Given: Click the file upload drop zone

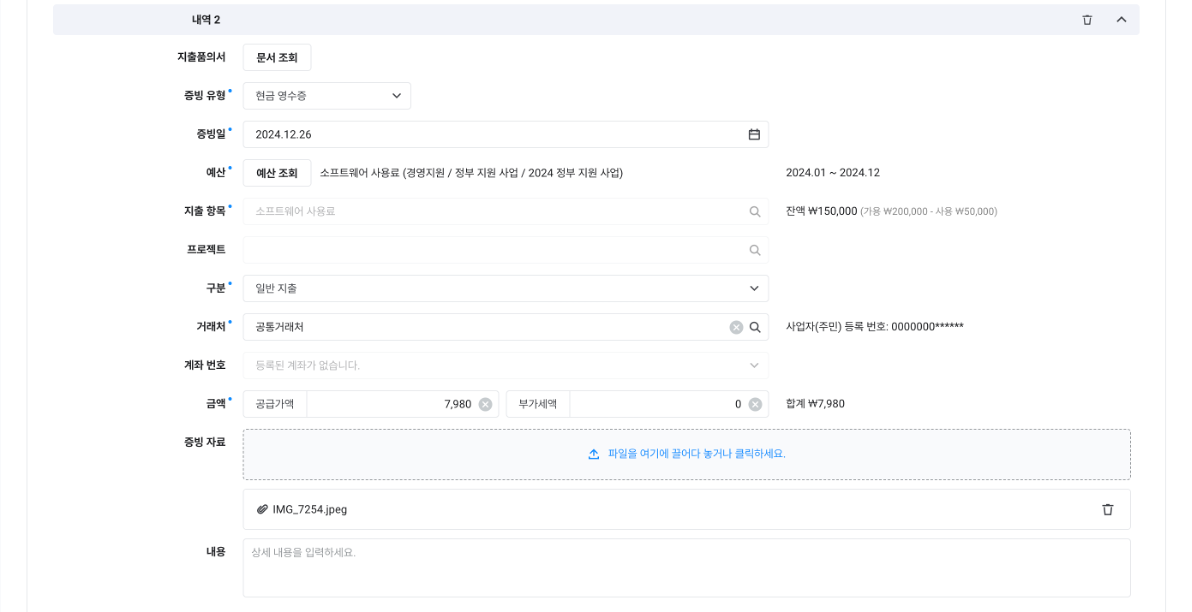Looking at the screenshot, I should point(686,454).
